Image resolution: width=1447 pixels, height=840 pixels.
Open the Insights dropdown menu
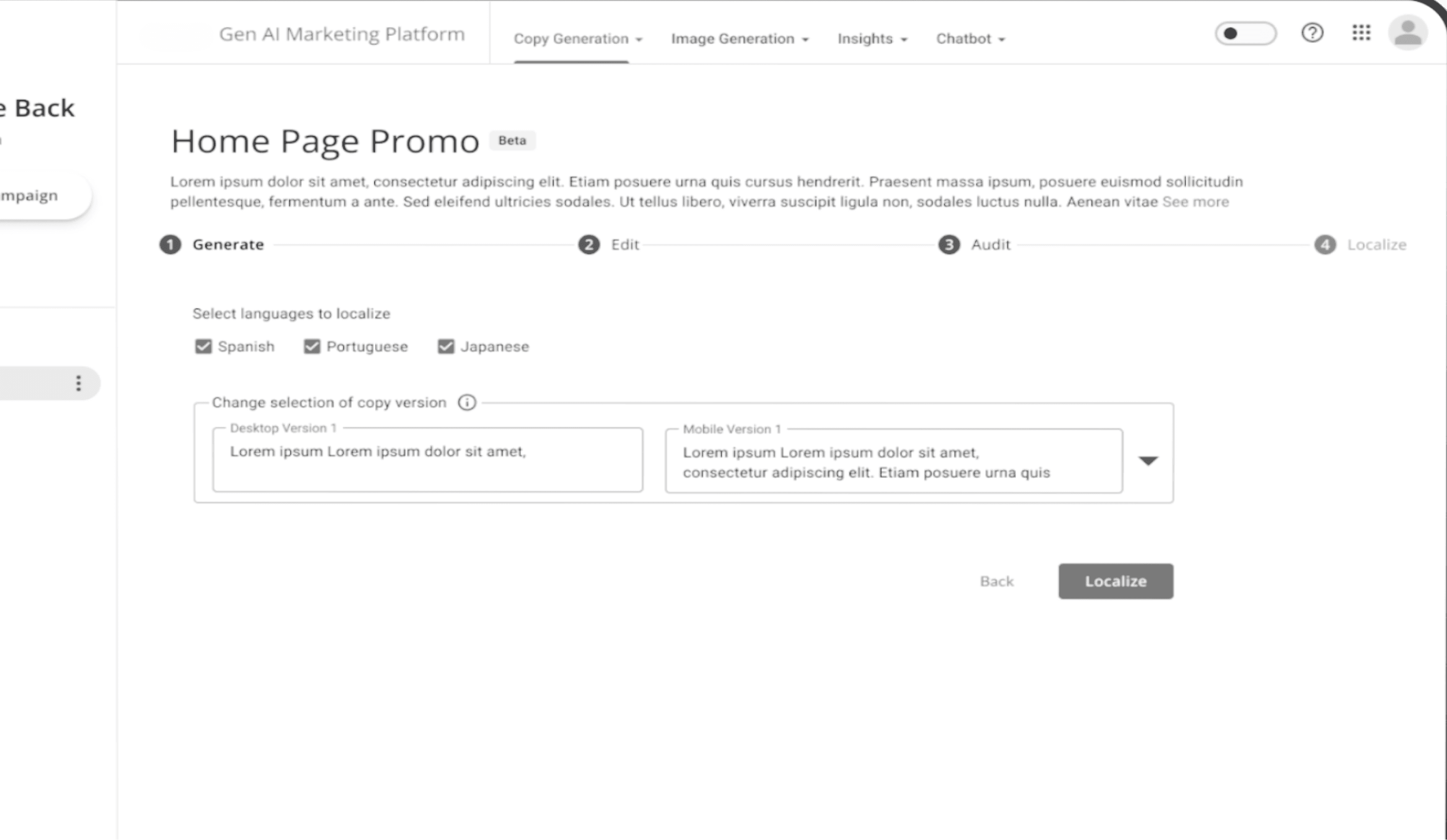point(871,39)
